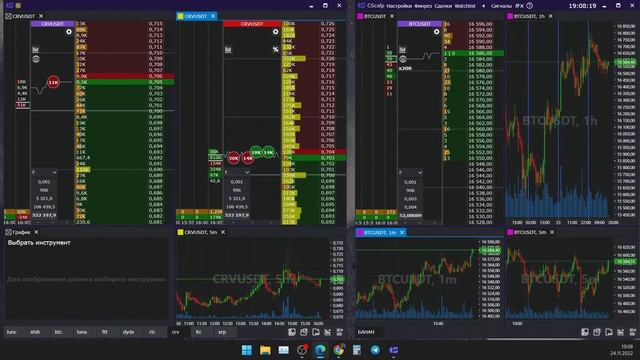Open help question mark icon in CScalp menu

(529, 6)
